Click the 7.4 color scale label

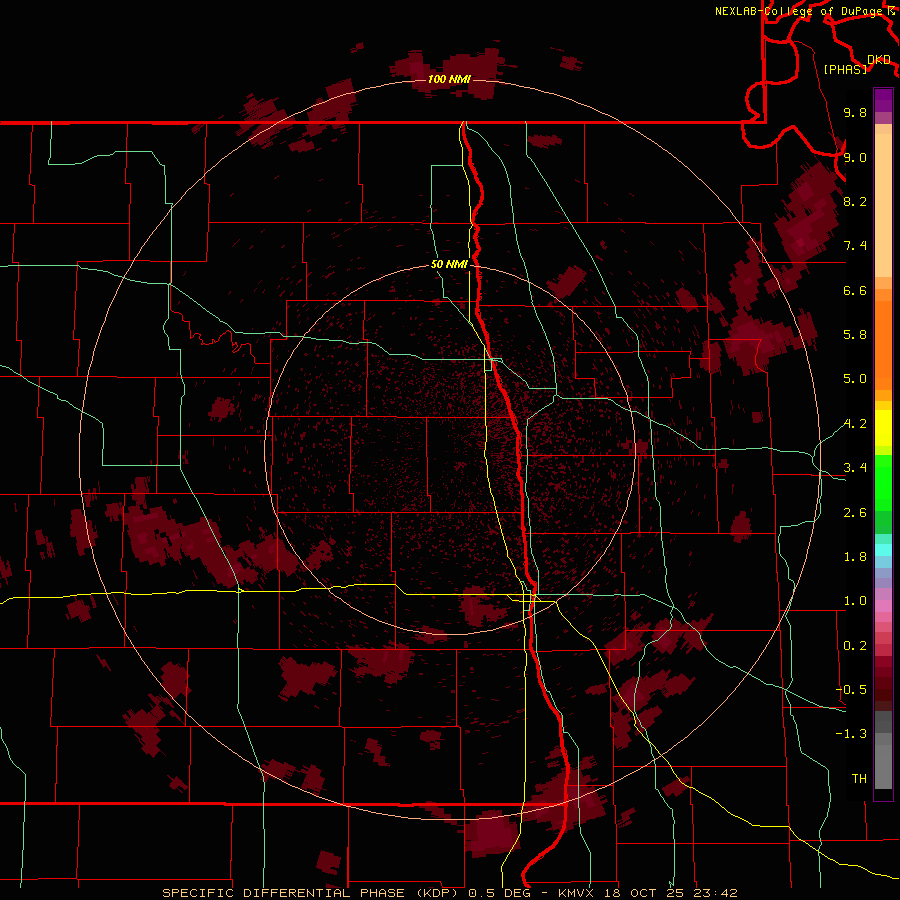click(x=855, y=246)
